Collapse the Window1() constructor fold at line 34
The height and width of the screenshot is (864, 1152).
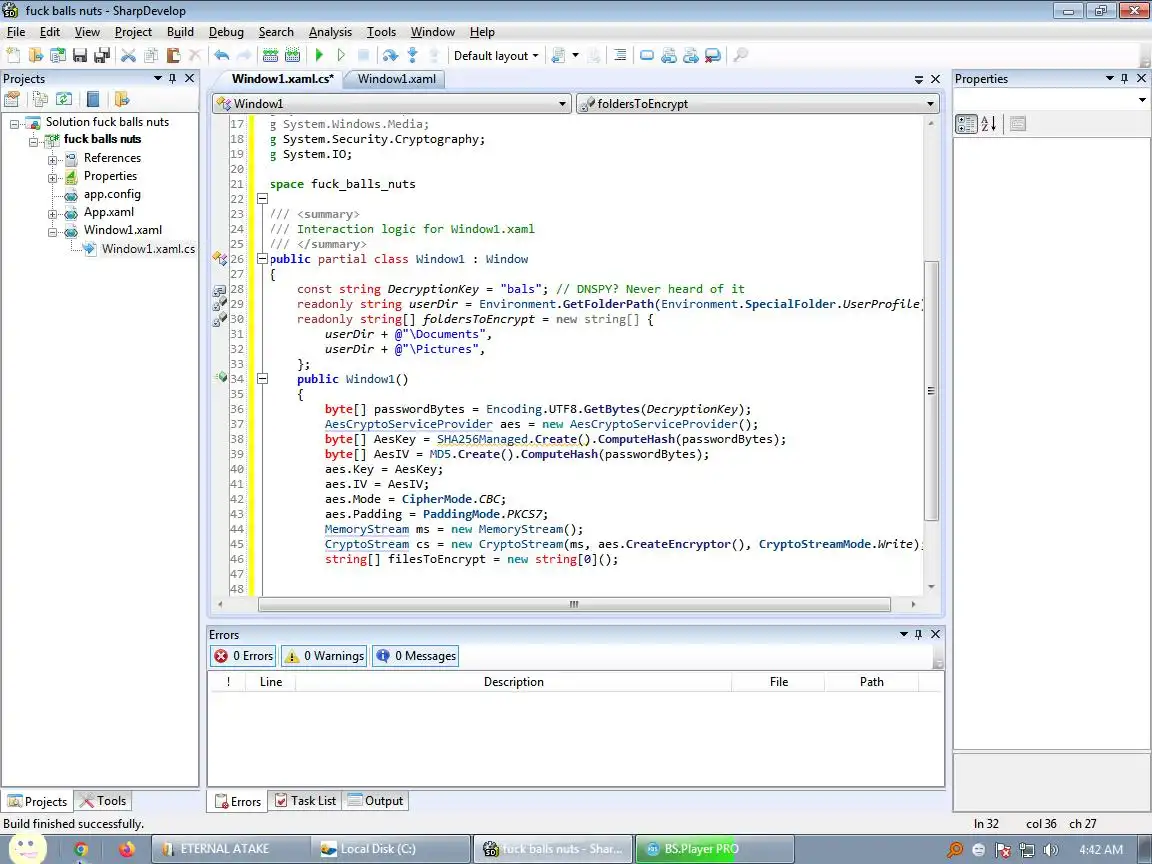click(x=262, y=379)
